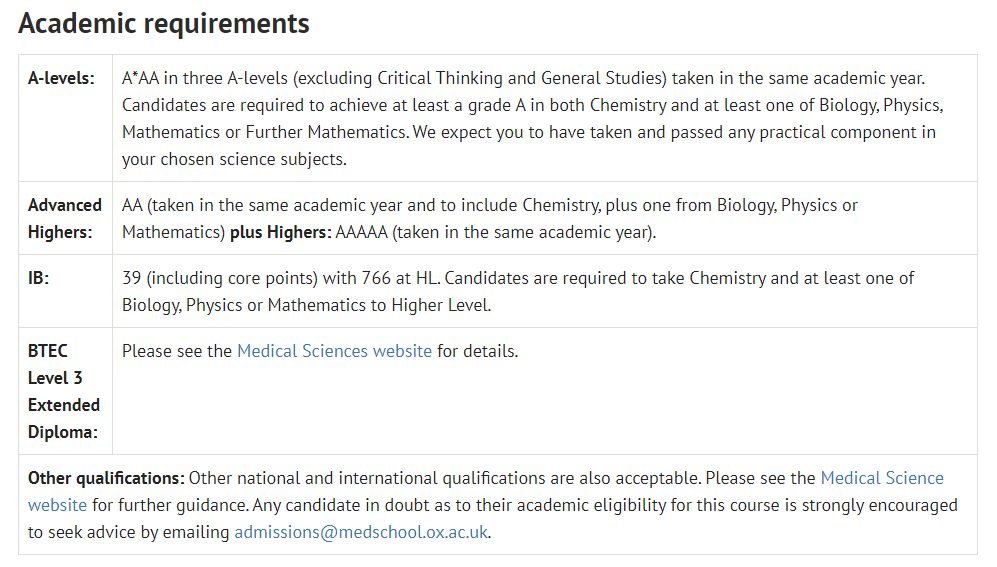The width and height of the screenshot is (997, 567).
Task: Click 'Mathematics or Further Mathematics' text
Action: [265, 132]
